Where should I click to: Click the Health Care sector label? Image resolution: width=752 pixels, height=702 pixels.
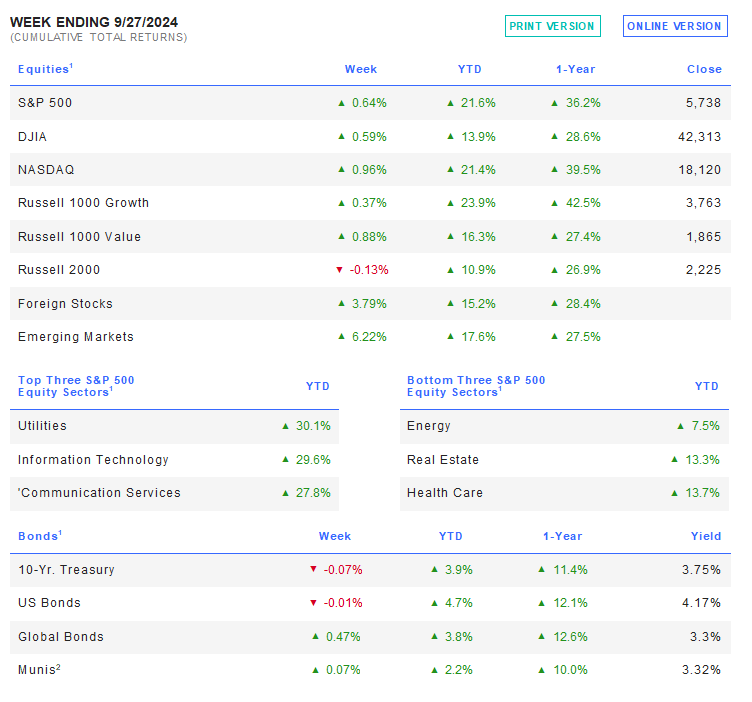pyautogui.click(x=445, y=492)
